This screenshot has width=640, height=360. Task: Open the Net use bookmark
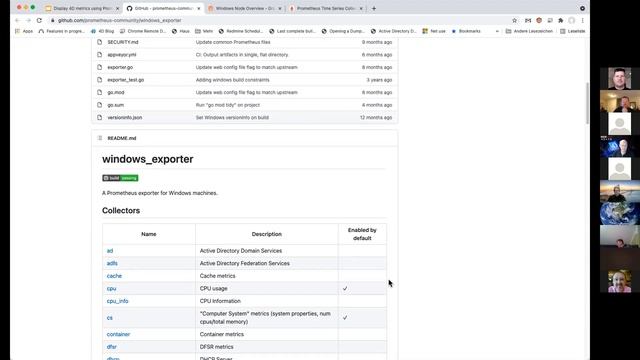click(x=434, y=31)
